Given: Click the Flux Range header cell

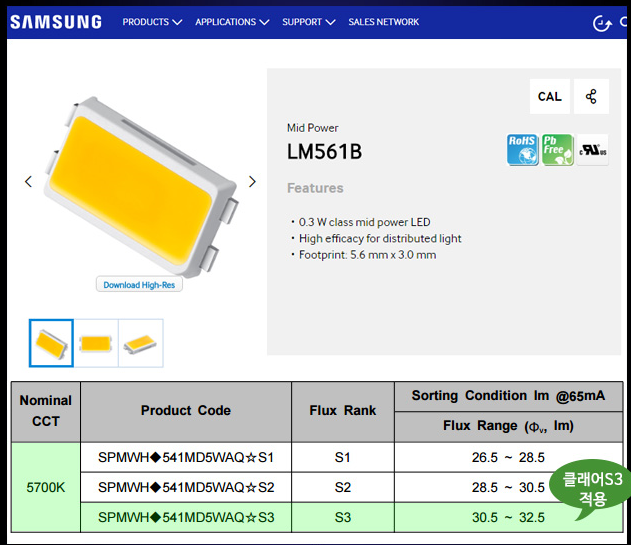Looking at the screenshot, I should click(508, 426).
